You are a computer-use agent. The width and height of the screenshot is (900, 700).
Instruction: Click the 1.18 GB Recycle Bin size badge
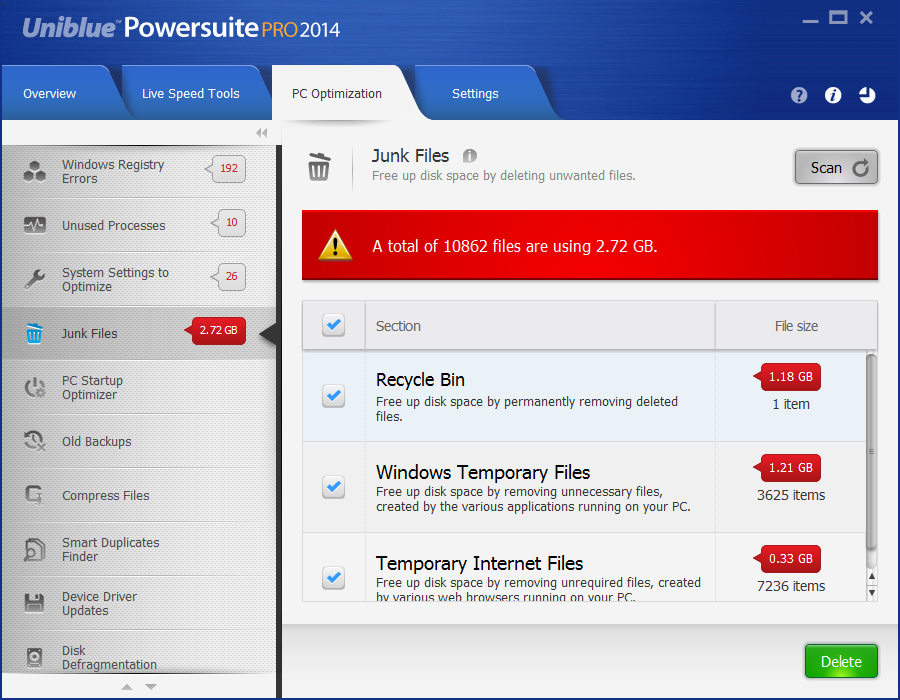coord(788,377)
